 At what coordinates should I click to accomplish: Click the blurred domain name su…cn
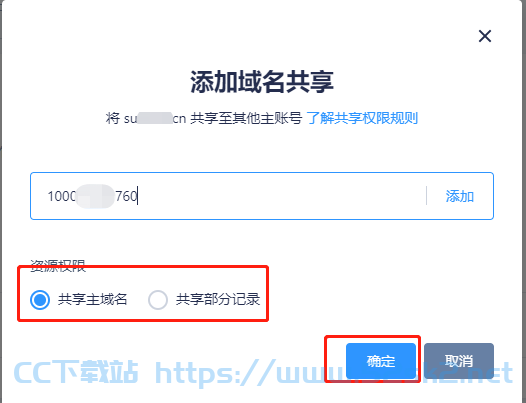(x=155, y=118)
